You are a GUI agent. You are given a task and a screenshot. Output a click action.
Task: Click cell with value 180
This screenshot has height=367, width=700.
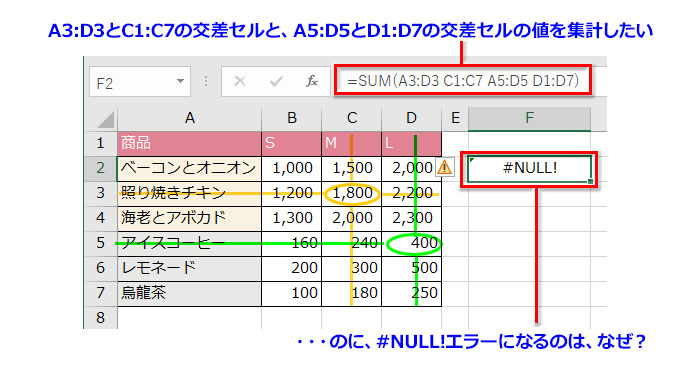pos(352,293)
